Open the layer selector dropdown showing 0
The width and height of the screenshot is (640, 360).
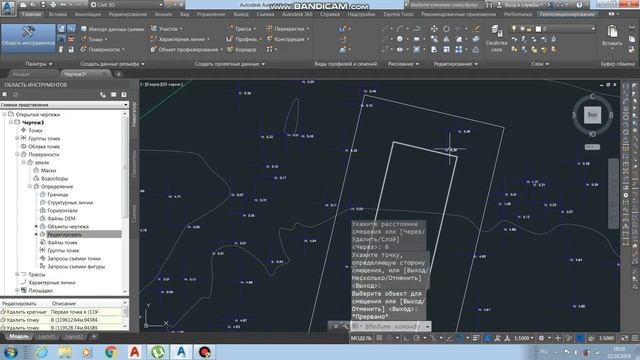pyautogui.click(x=553, y=29)
